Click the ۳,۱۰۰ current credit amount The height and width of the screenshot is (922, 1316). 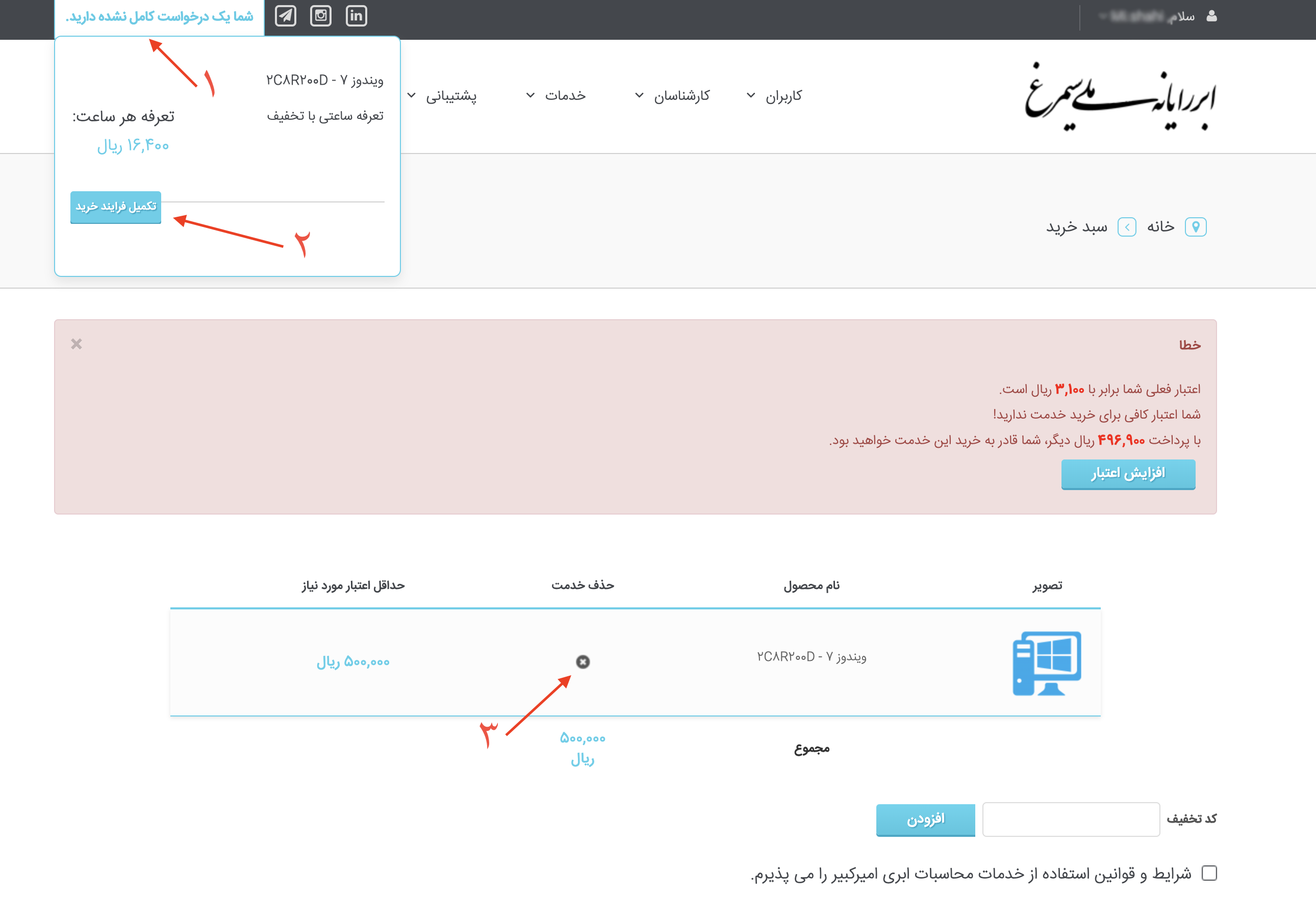(1070, 390)
